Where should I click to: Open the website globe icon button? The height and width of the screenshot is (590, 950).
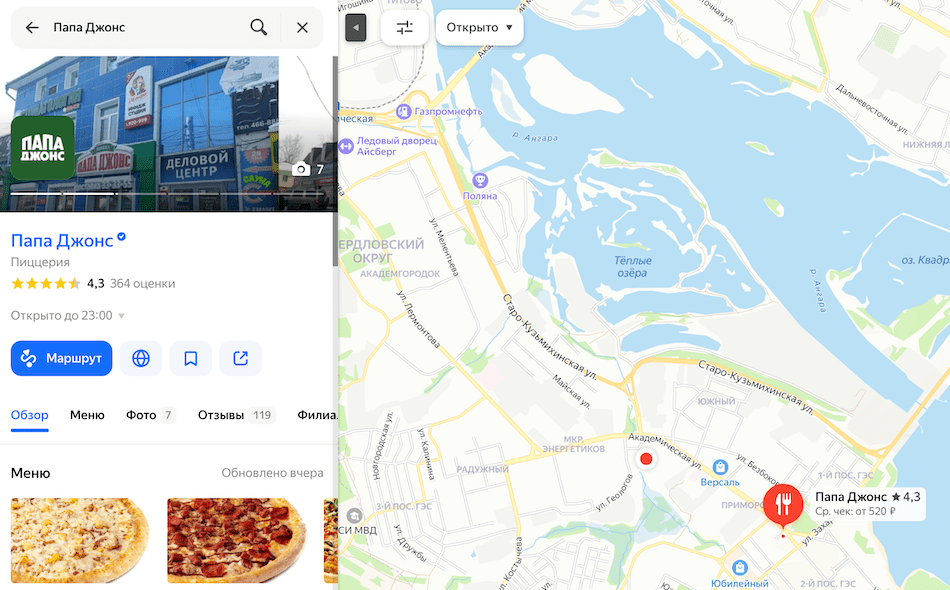click(141, 358)
